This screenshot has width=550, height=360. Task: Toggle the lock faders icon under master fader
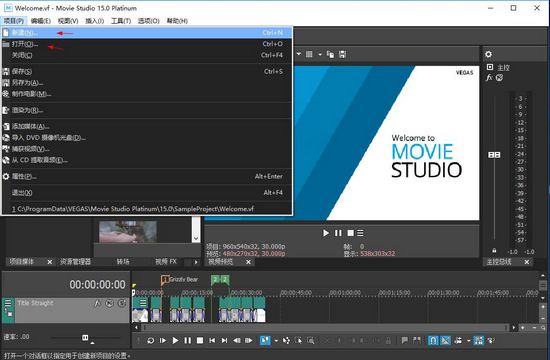point(494,251)
